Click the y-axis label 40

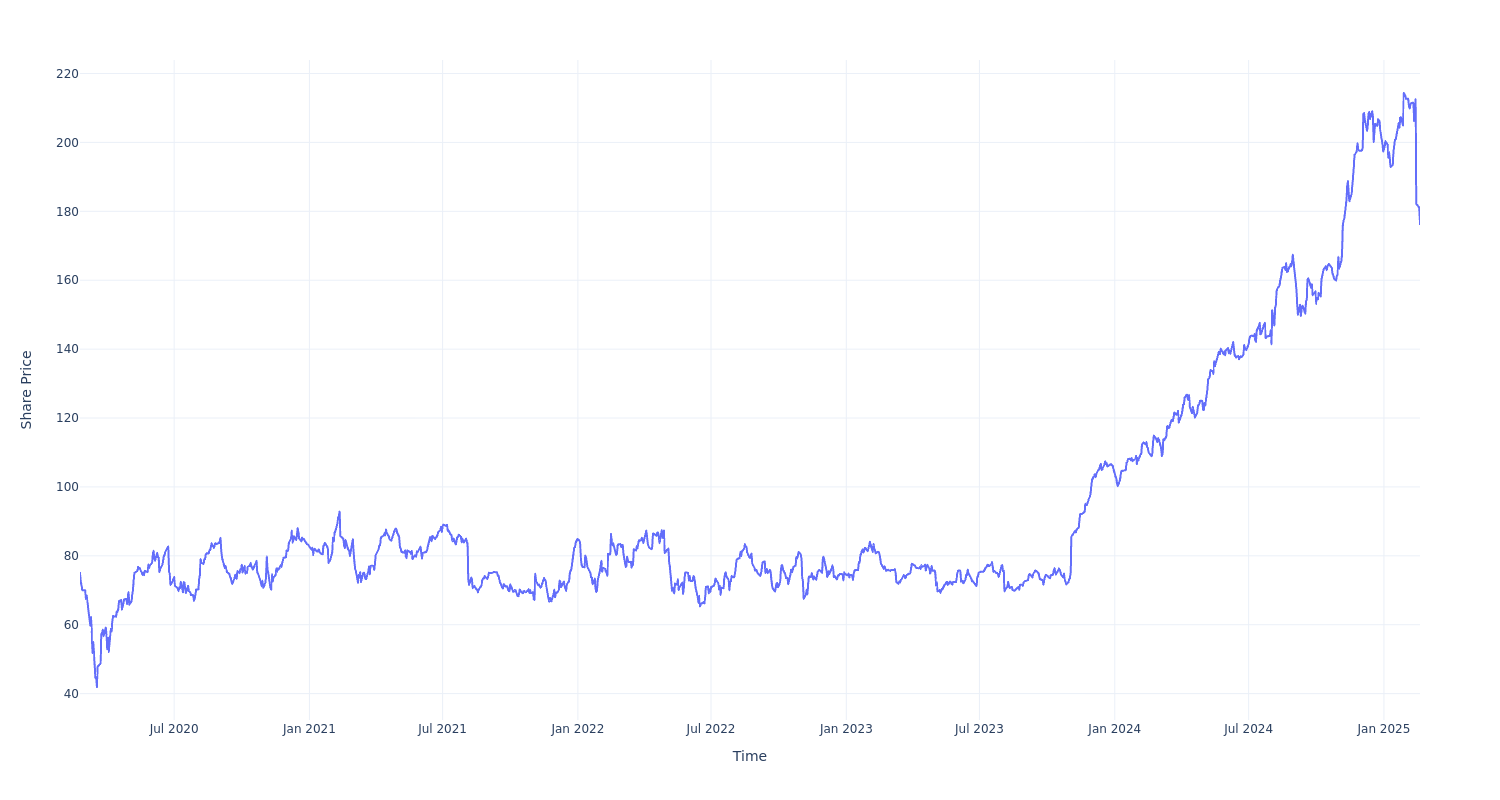coord(71,694)
